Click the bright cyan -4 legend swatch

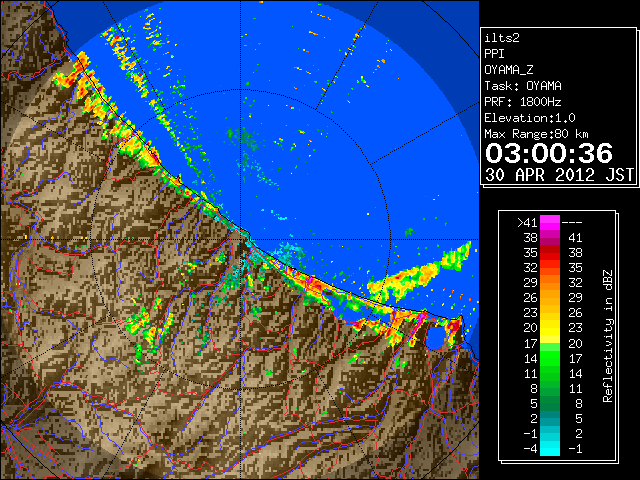pos(550,448)
